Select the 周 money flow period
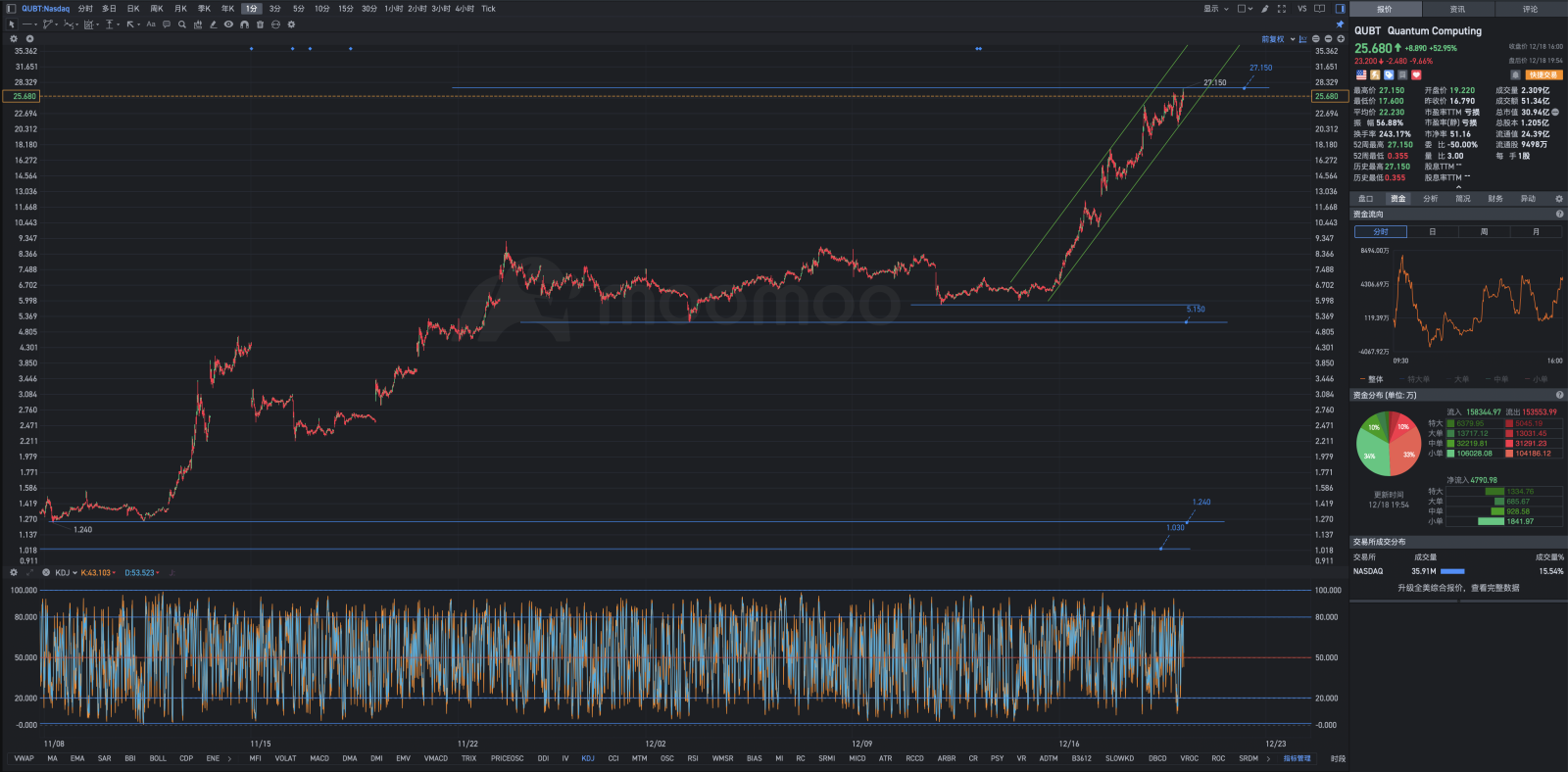This screenshot has width=1568, height=772. tap(1484, 232)
